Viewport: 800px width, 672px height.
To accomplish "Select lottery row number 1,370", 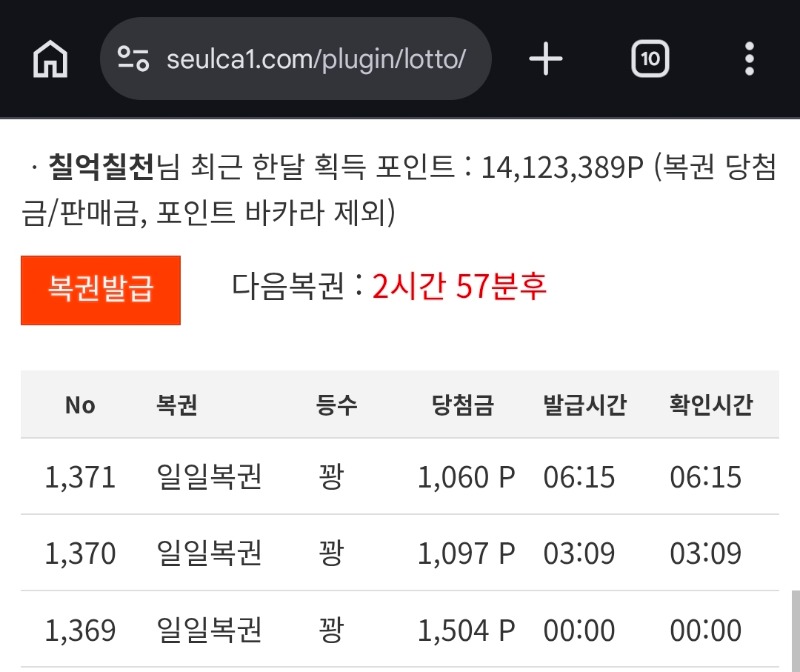I will 80,553.
